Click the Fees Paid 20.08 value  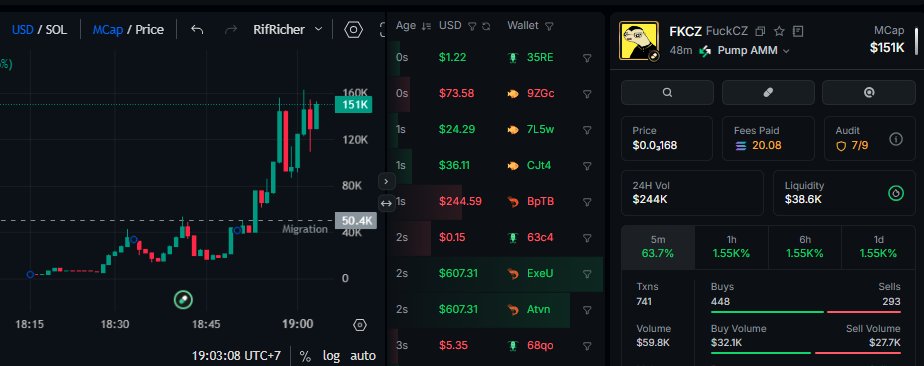767,146
